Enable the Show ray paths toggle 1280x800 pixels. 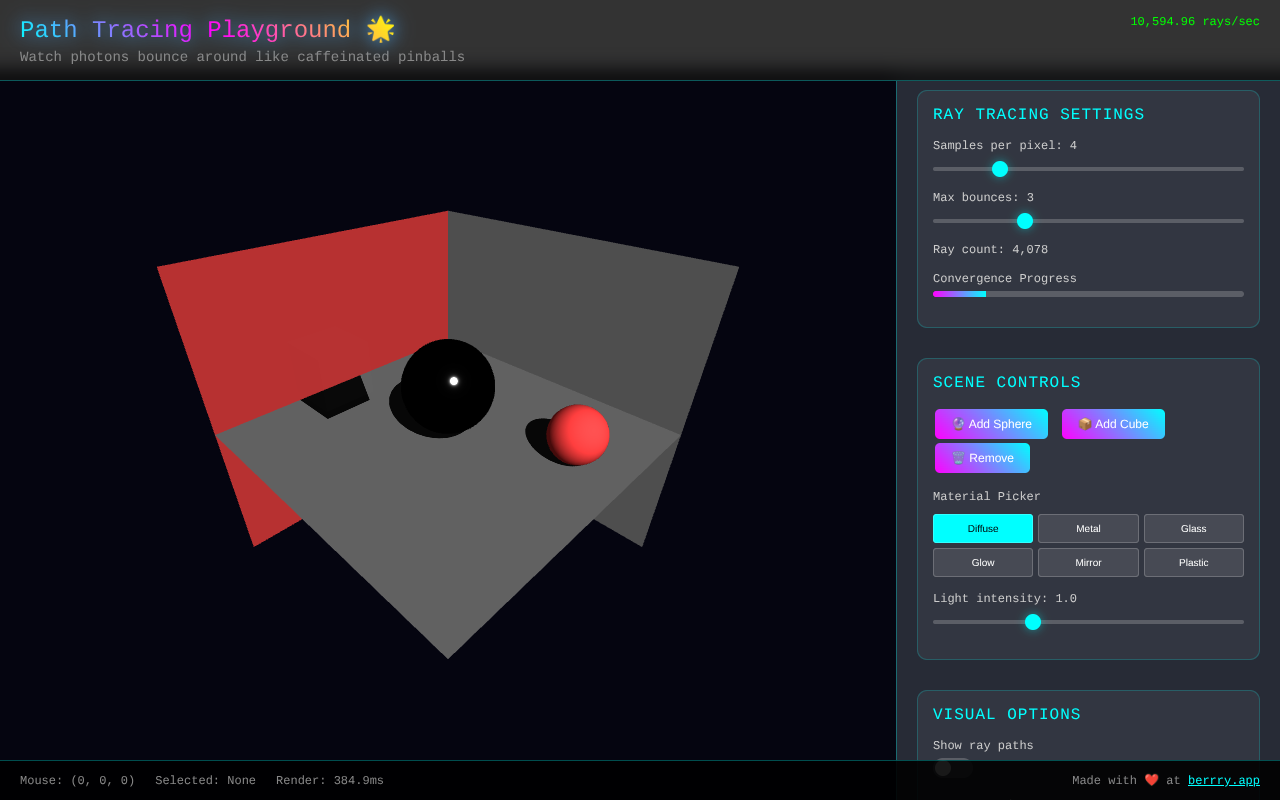952,766
